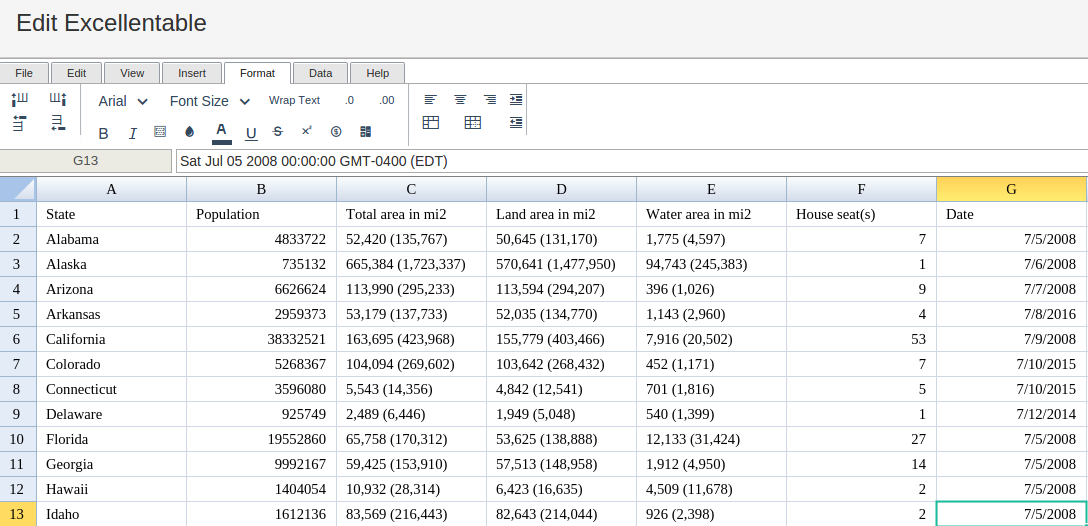Toggle italic formatting
Viewport: 1088px width, 526px height.
click(x=132, y=133)
